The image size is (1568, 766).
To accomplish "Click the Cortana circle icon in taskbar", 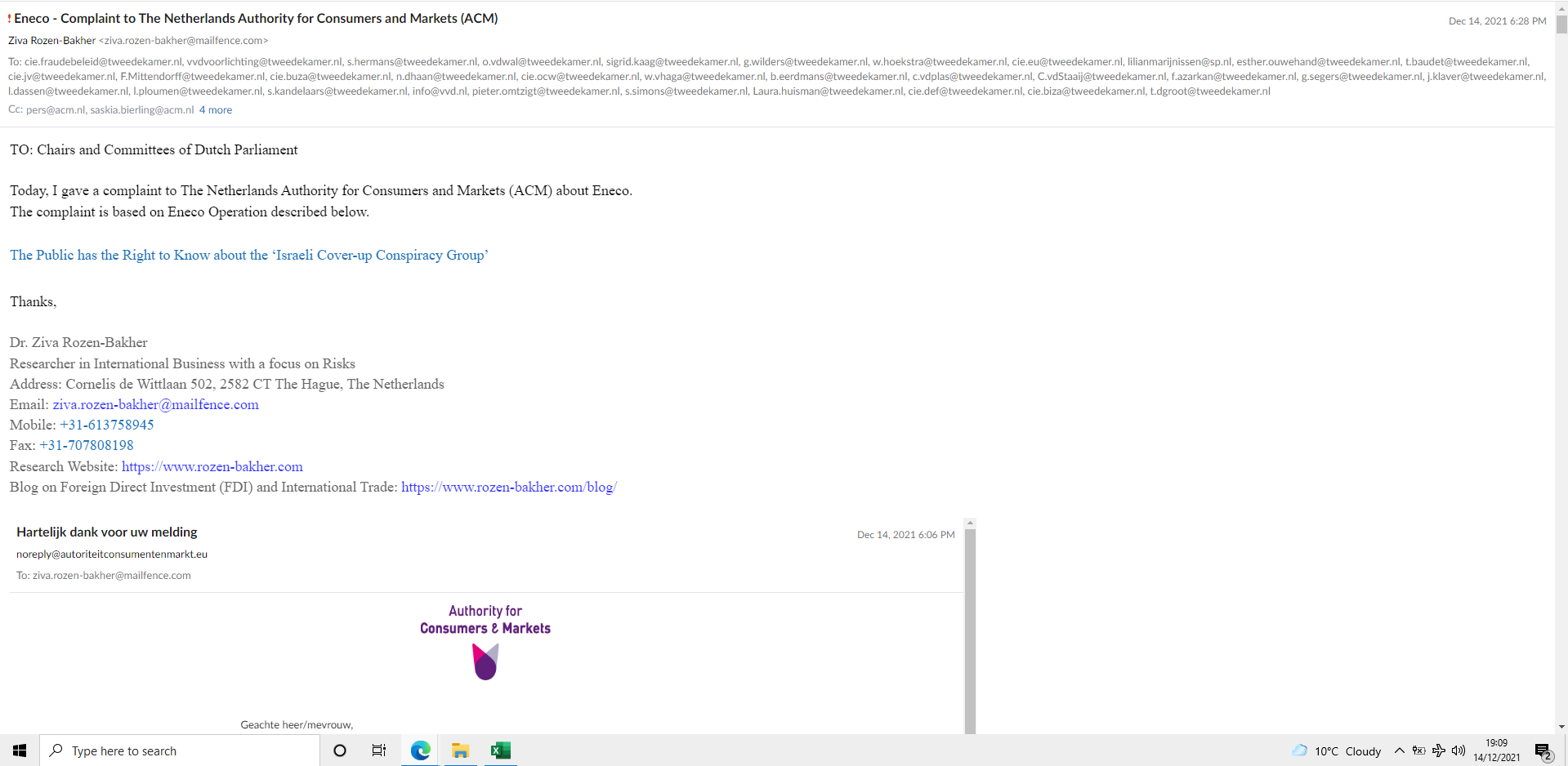I will pyautogui.click(x=340, y=750).
